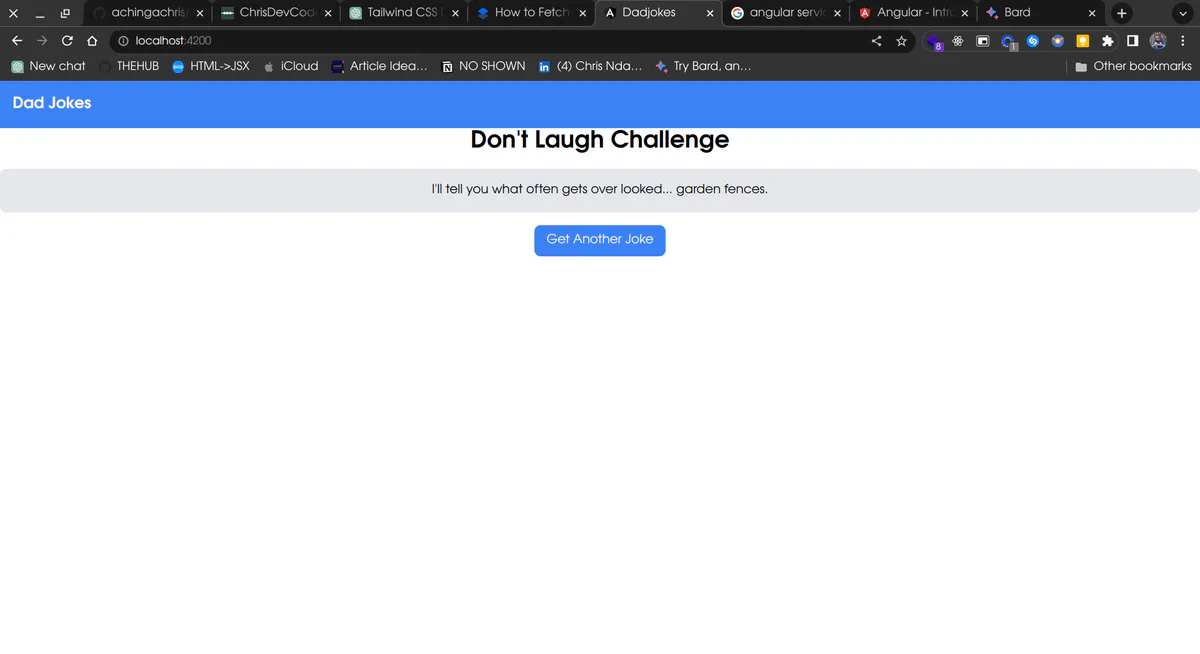The height and width of the screenshot is (654, 1200).
Task: Open the Shazam extension icon
Action: [1033, 41]
